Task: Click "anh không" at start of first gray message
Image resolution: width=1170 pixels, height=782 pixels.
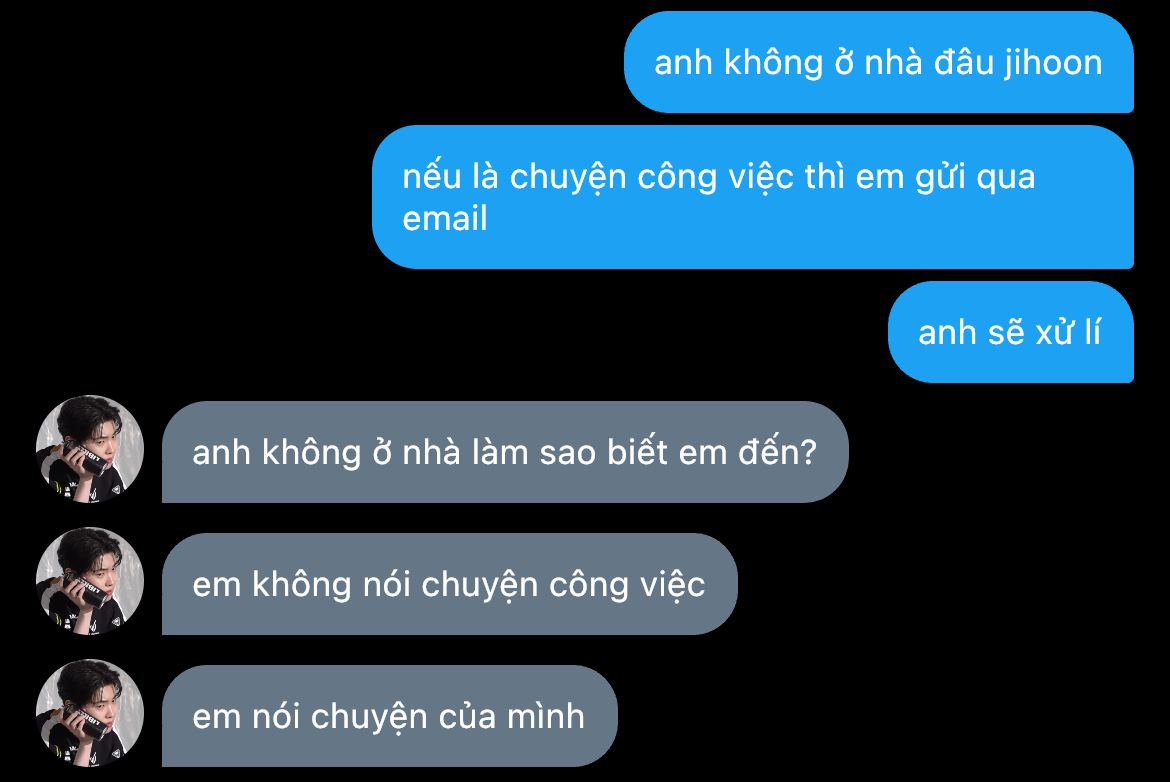Action: coord(277,453)
